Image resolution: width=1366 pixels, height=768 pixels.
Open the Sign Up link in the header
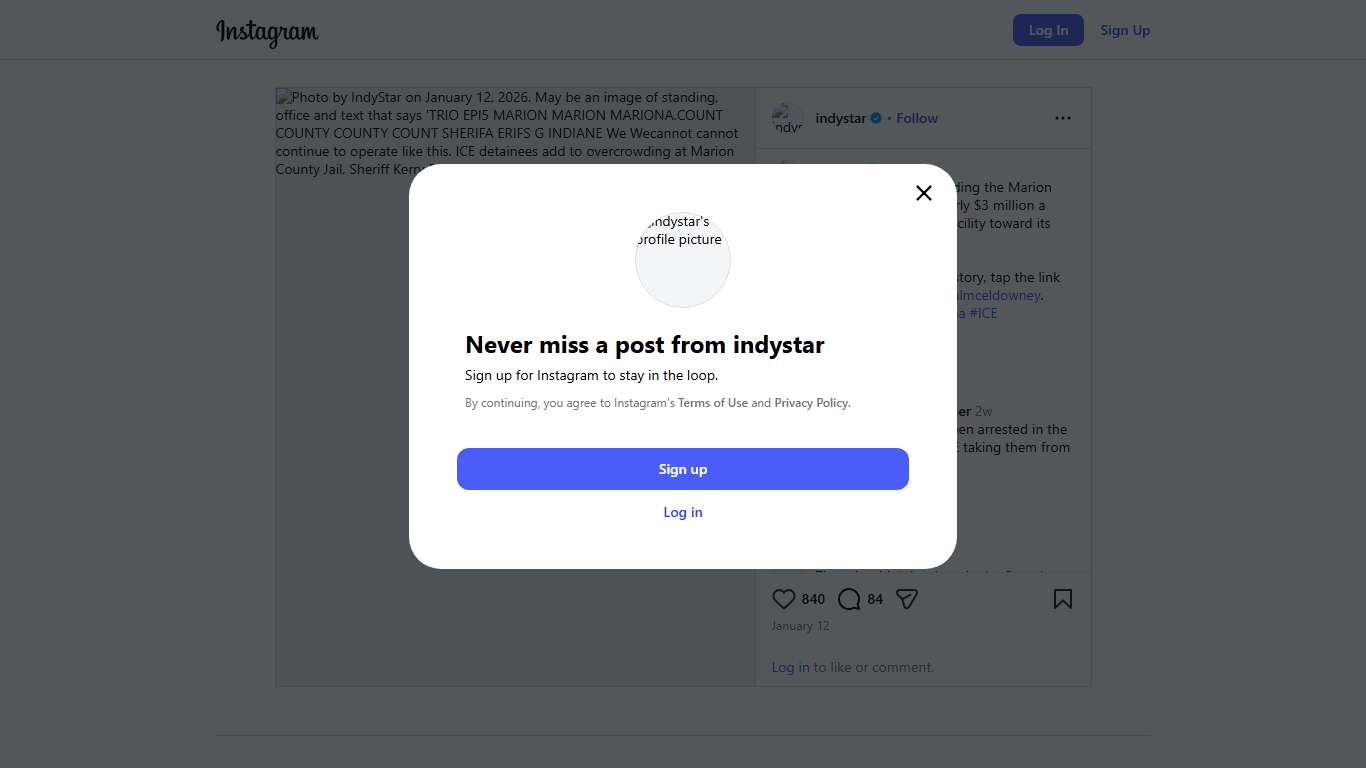[x=1125, y=30]
